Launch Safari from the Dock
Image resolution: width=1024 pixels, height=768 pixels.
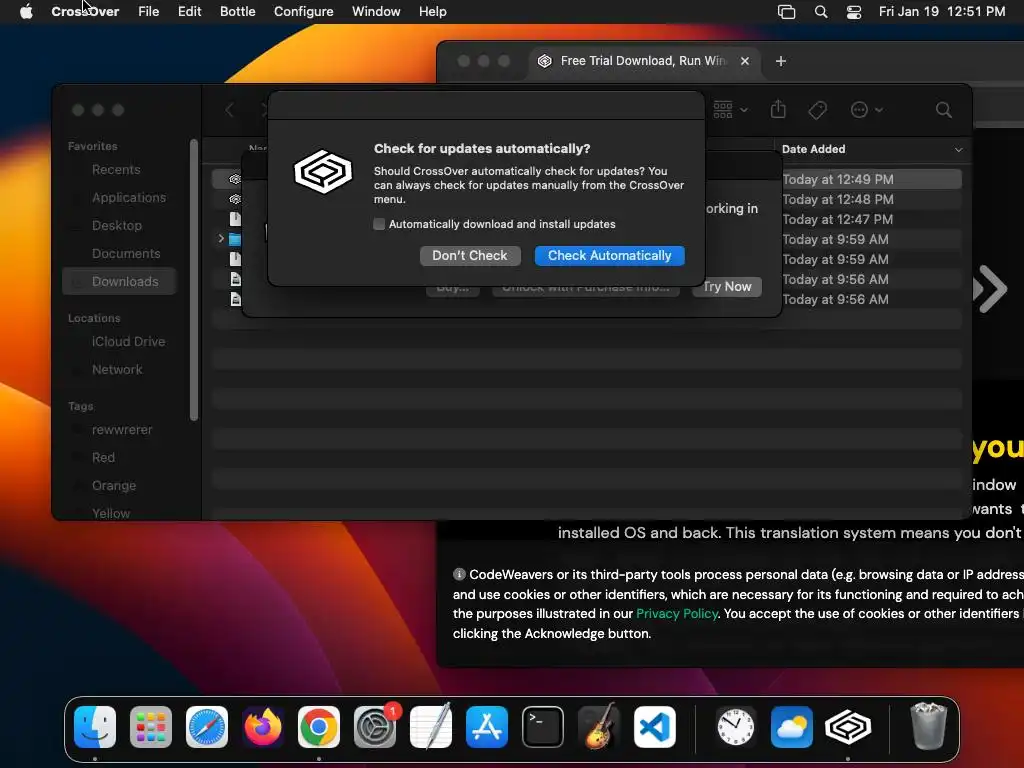click(x=207, y=727)
